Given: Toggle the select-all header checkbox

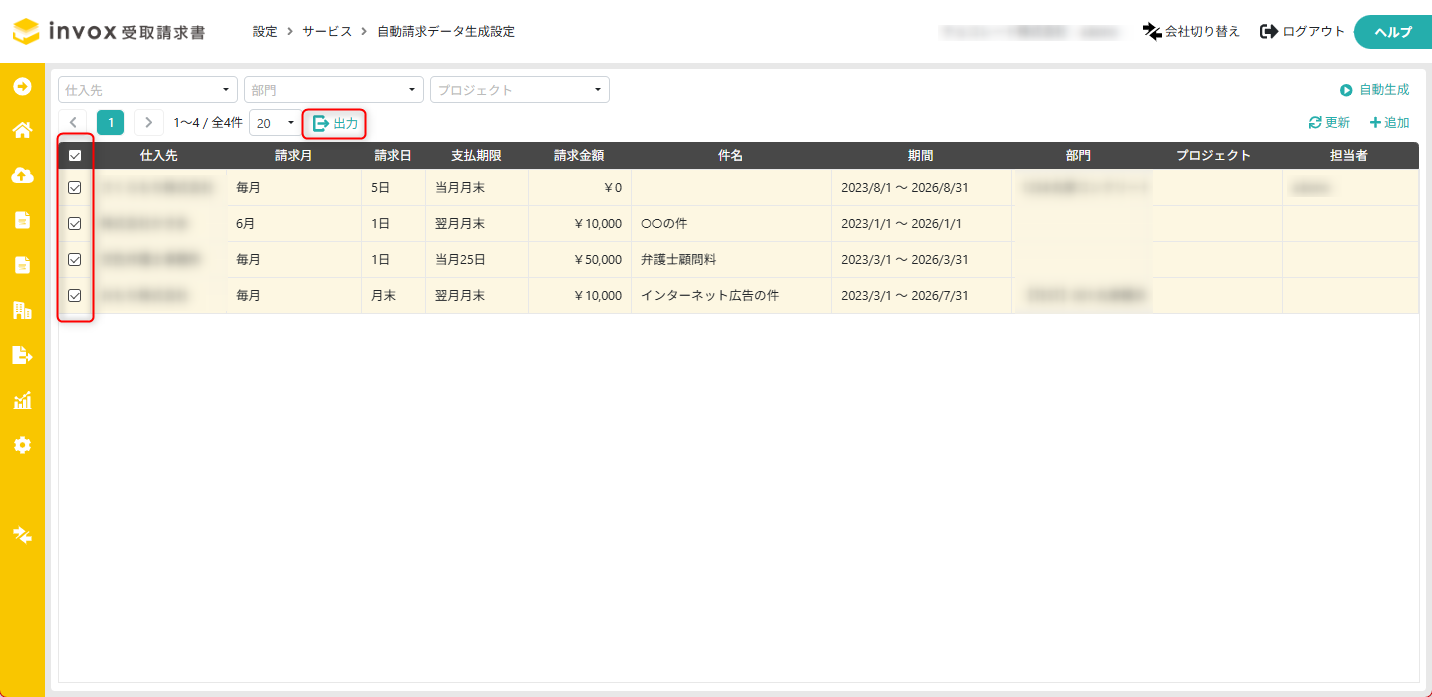Looking at the screenshot, I should point(75,156).
